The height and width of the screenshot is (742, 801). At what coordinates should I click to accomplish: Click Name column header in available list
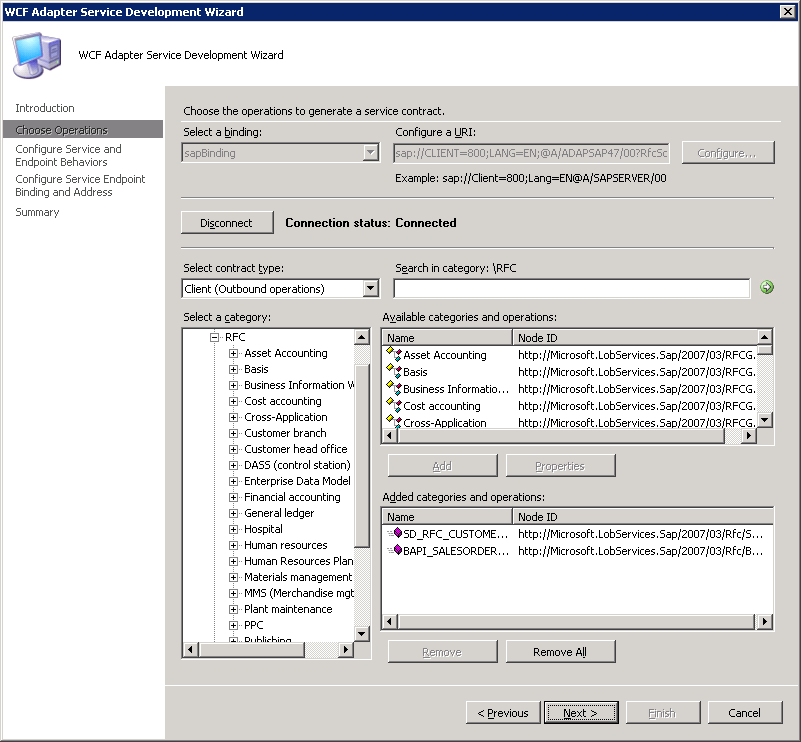[x=447, y=338]
